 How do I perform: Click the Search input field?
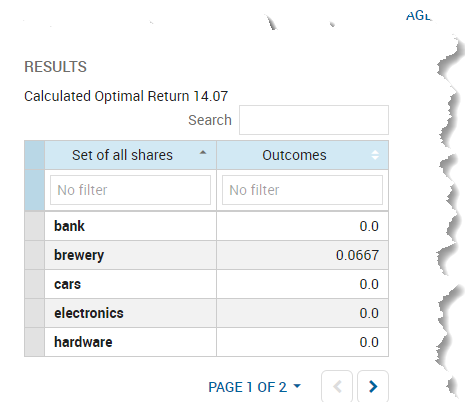pyautogui.click(x=314, y=120)
